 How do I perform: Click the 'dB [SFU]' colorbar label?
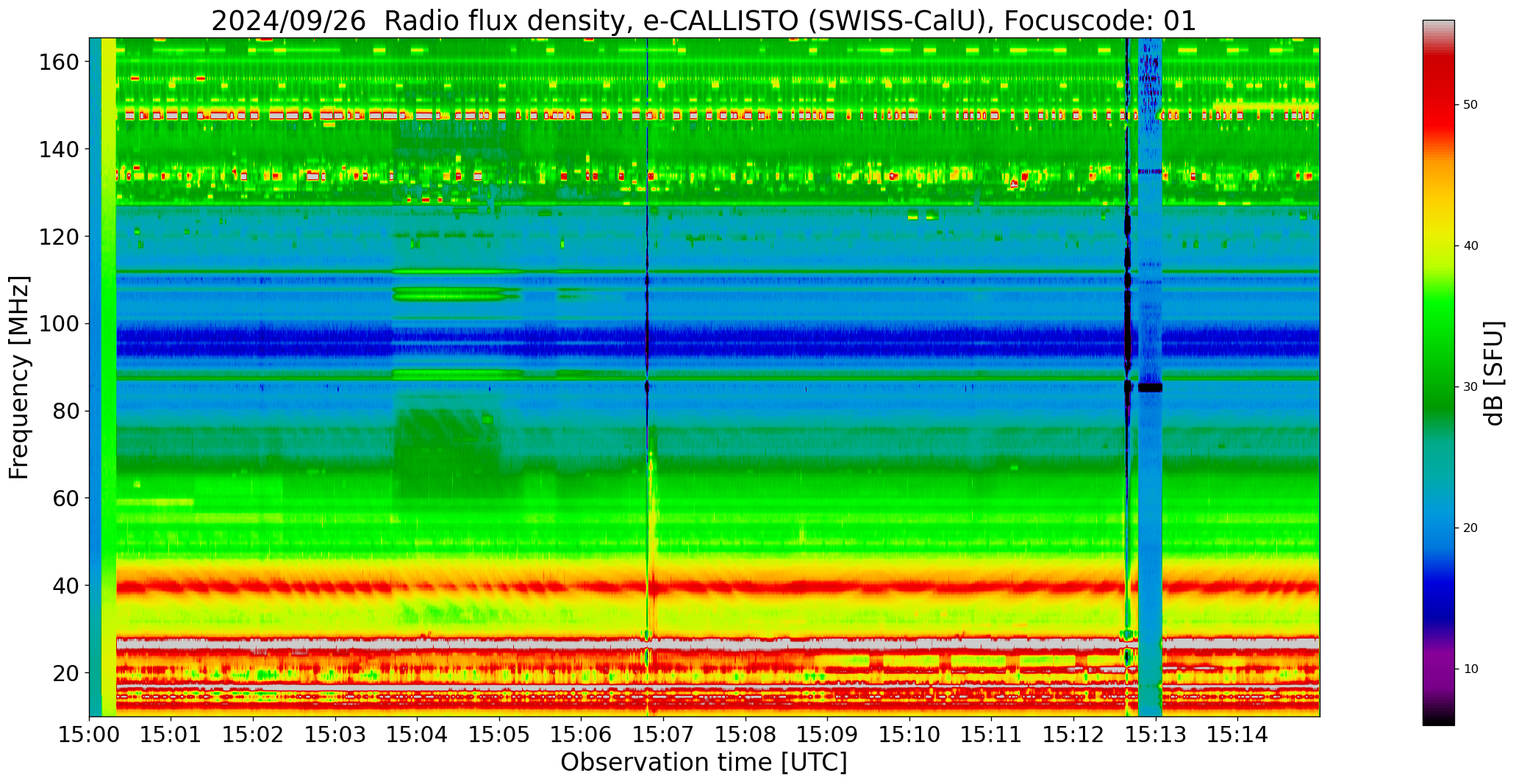point(1494,373)
